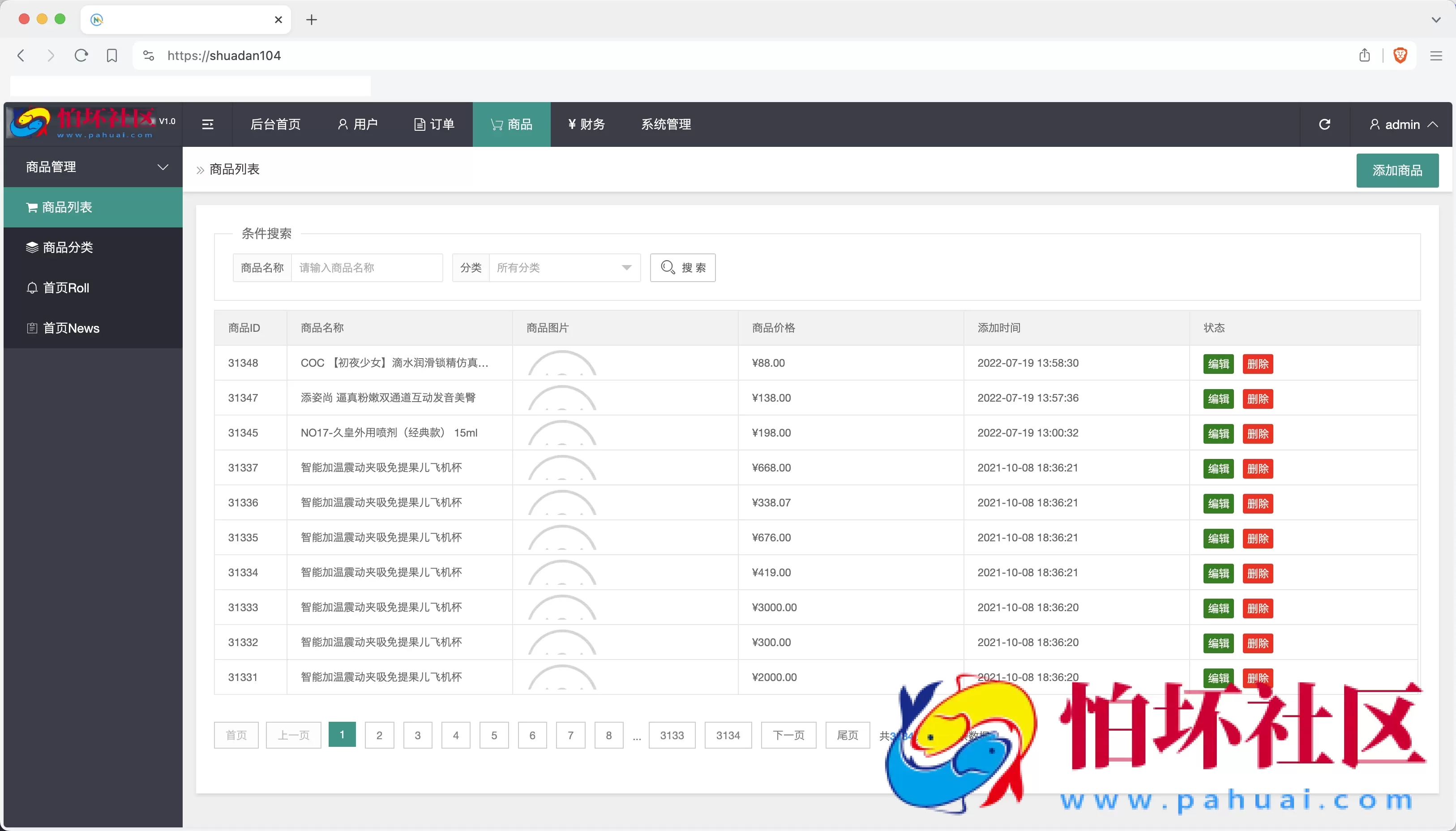Click the Brave shield icon
Viewport: 1456px width, 831px height.
(1400, 56)
